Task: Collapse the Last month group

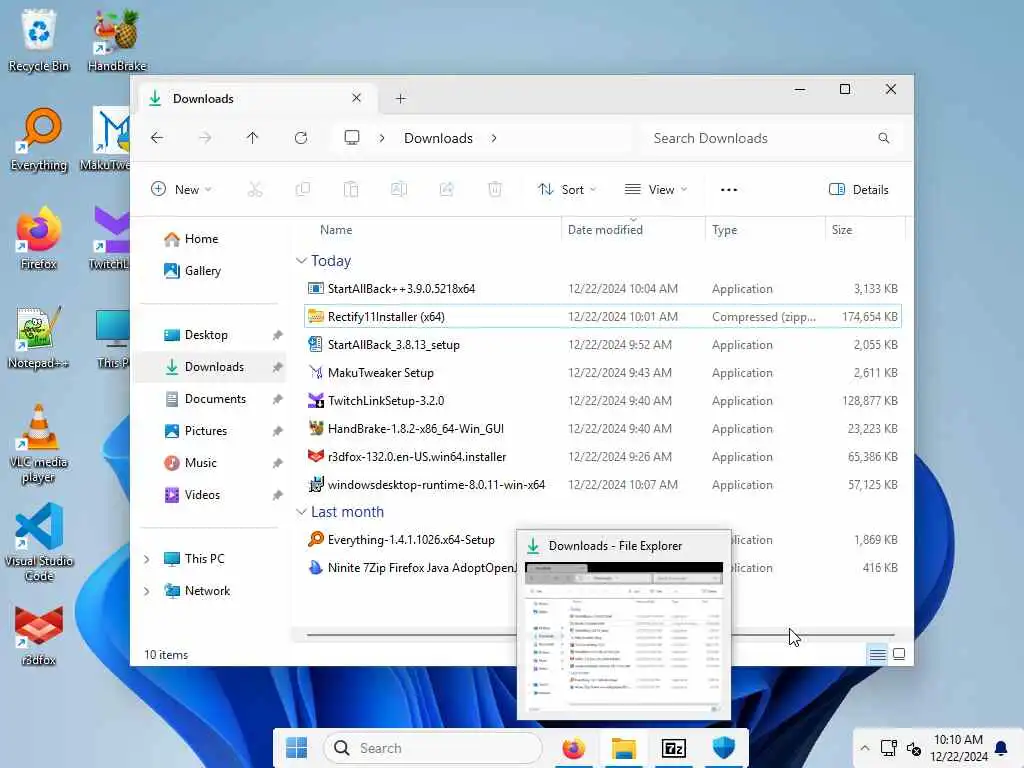Action: pos(301,512)
